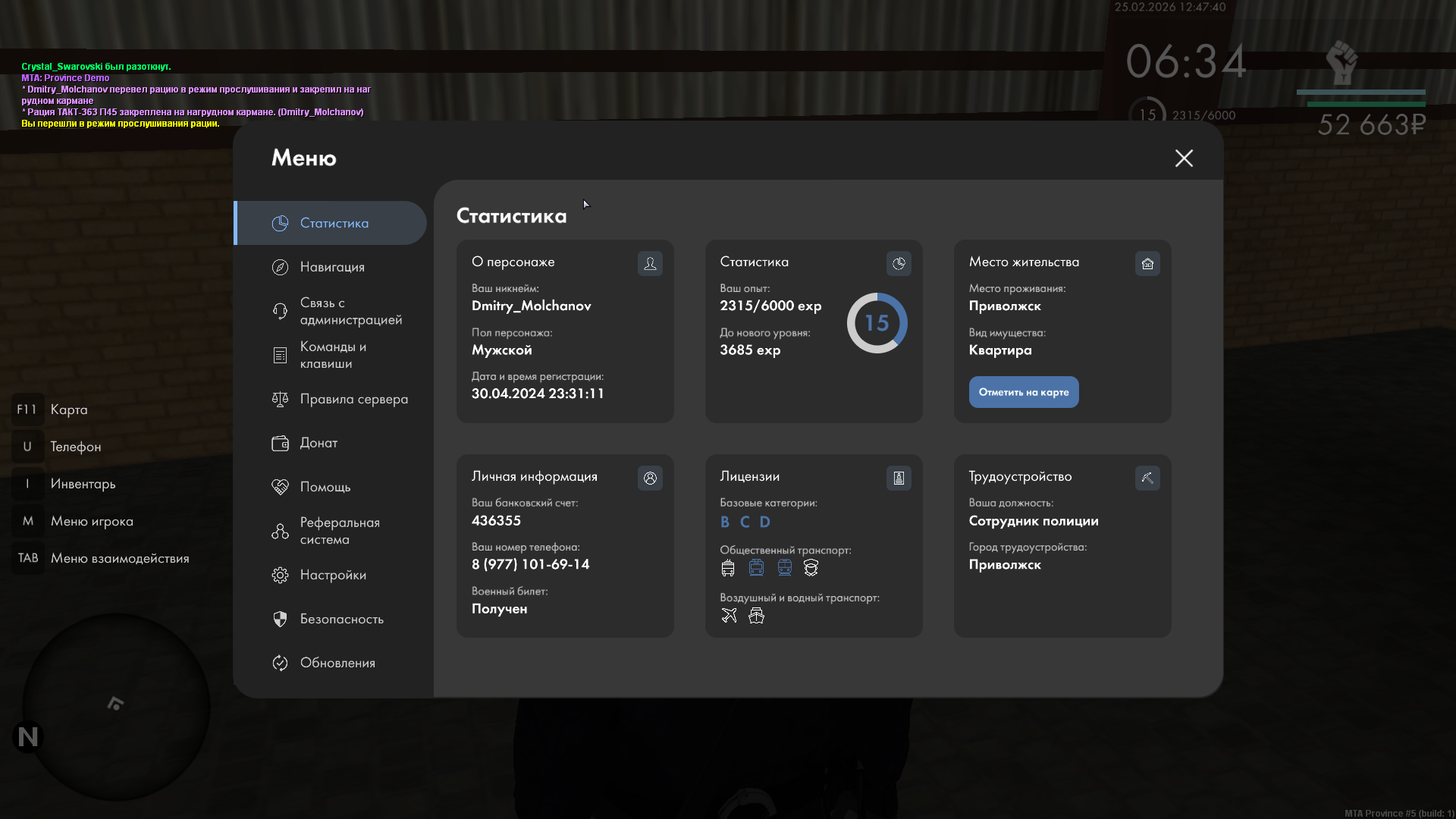
Task: Switch to Правила сервера section
Action: point(353,399)
